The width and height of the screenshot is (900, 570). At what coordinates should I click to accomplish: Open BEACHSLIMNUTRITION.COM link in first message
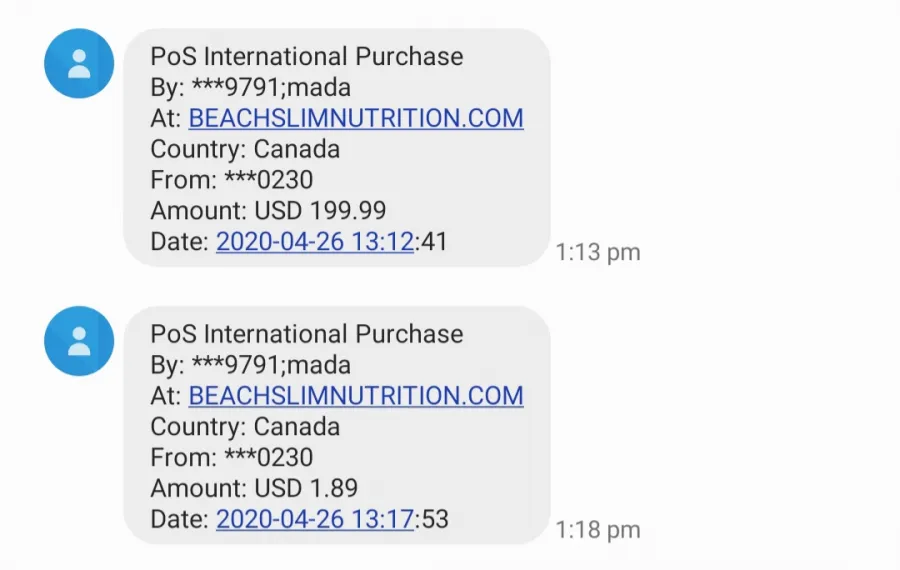point(356,118)
